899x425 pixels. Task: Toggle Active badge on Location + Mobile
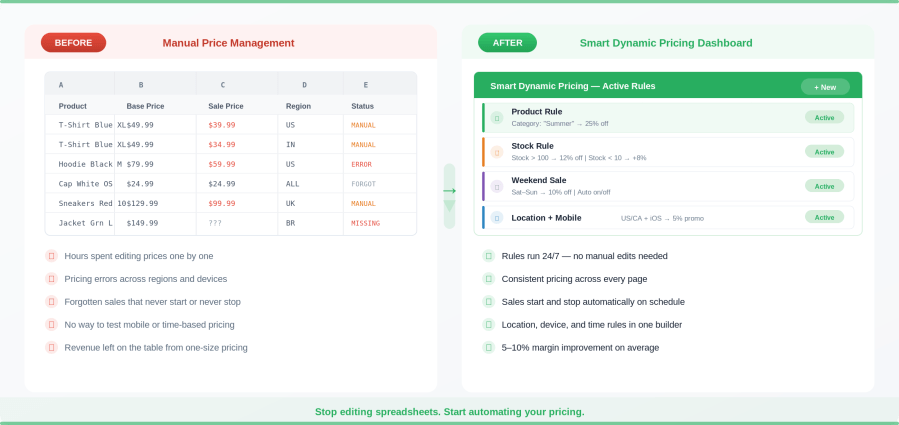[824, 217]
